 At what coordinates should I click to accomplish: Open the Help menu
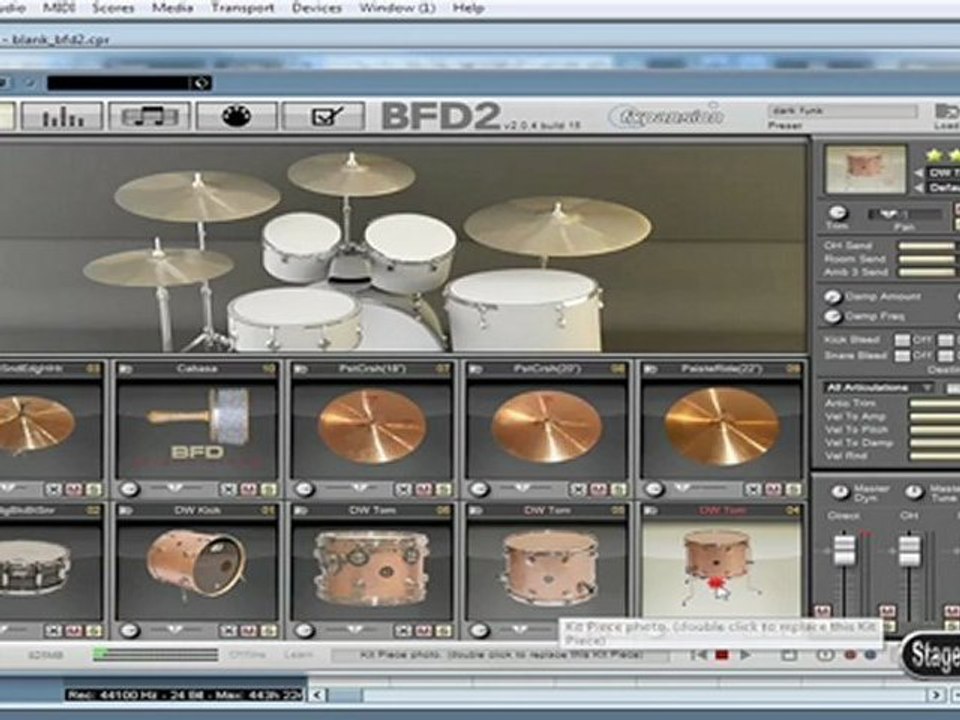(x=468, y=8)
